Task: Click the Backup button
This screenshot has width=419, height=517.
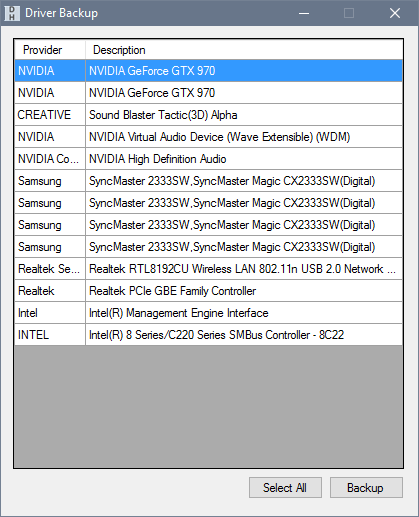Action: [x=366, y=488]
